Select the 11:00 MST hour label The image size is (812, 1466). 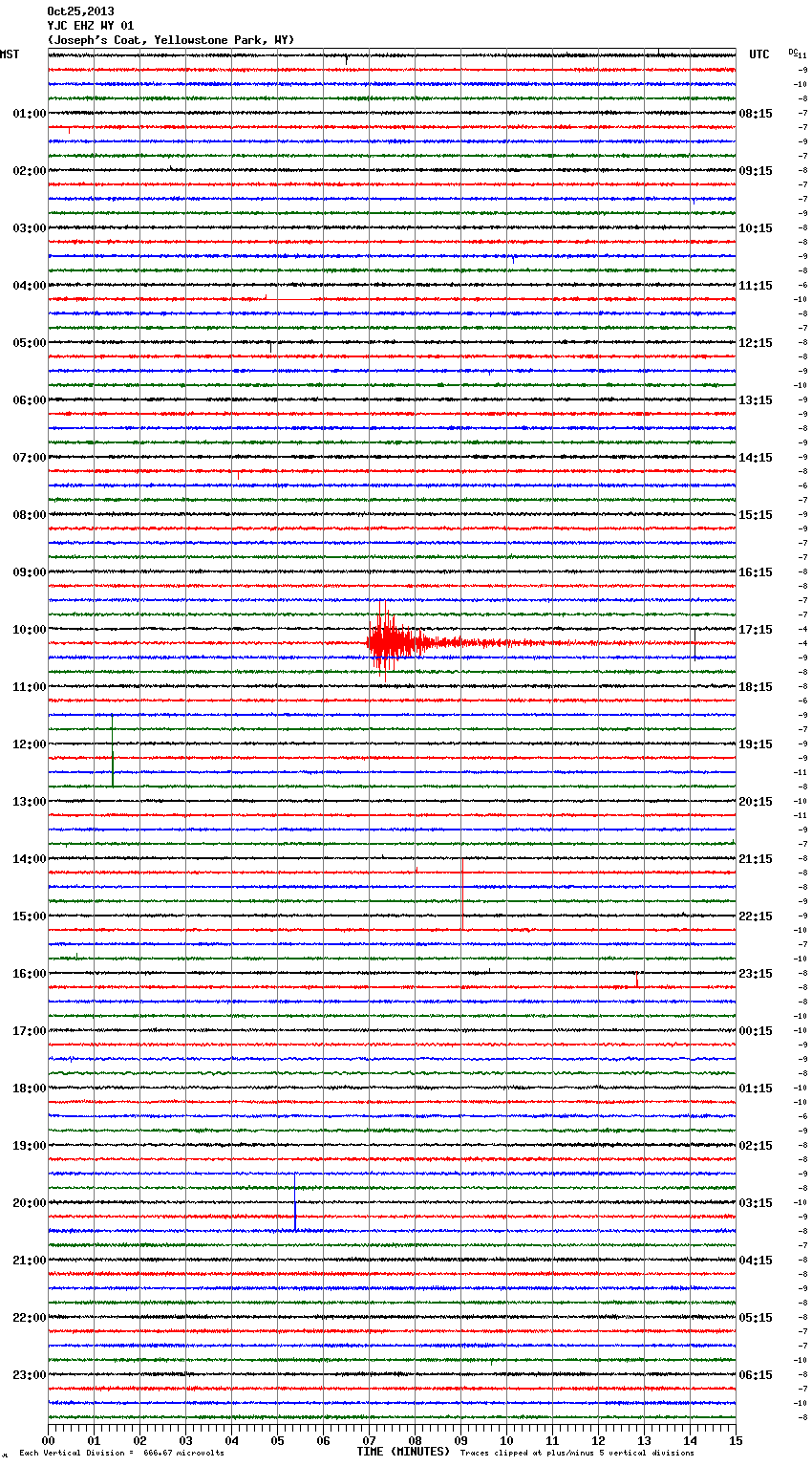tap(30, 687)
